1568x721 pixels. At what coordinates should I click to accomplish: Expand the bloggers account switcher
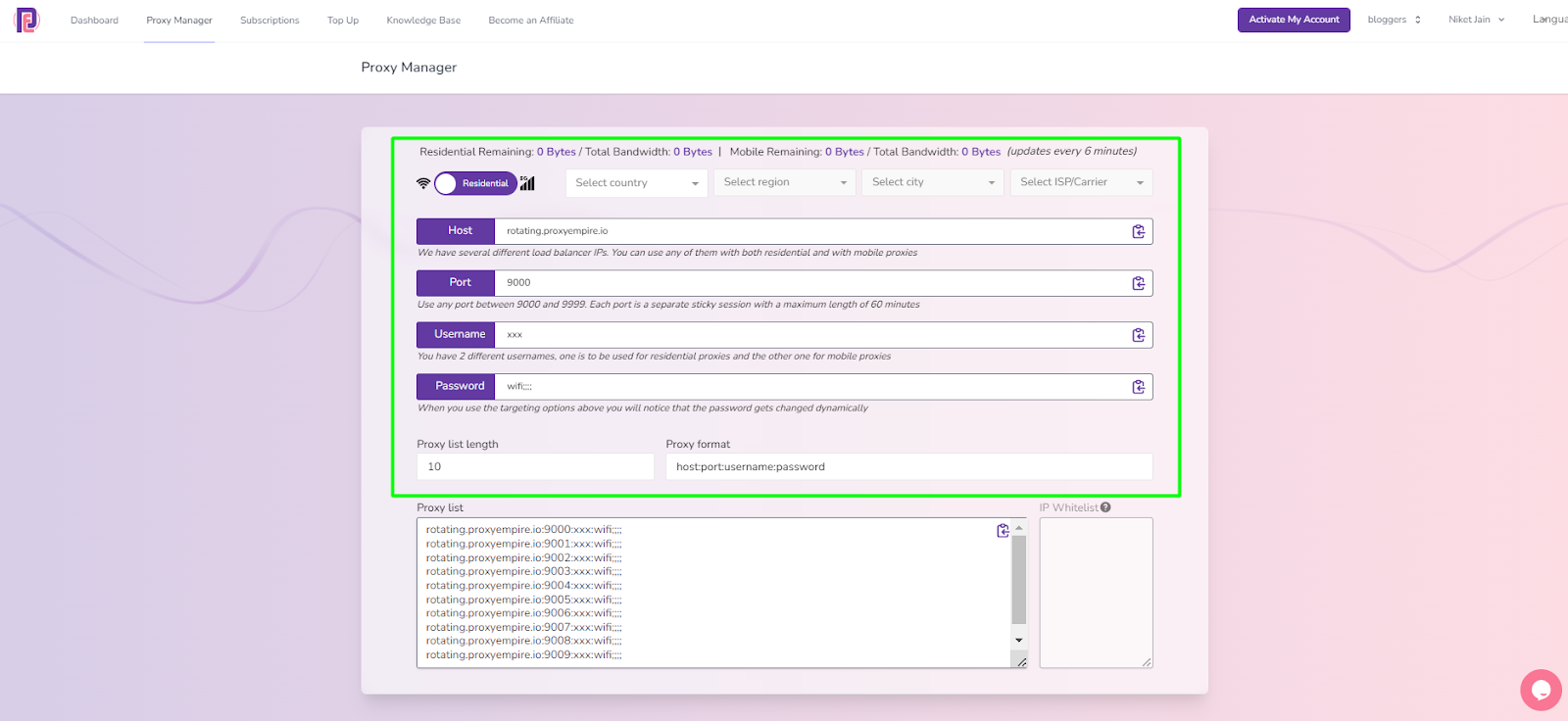point(1394,20)
